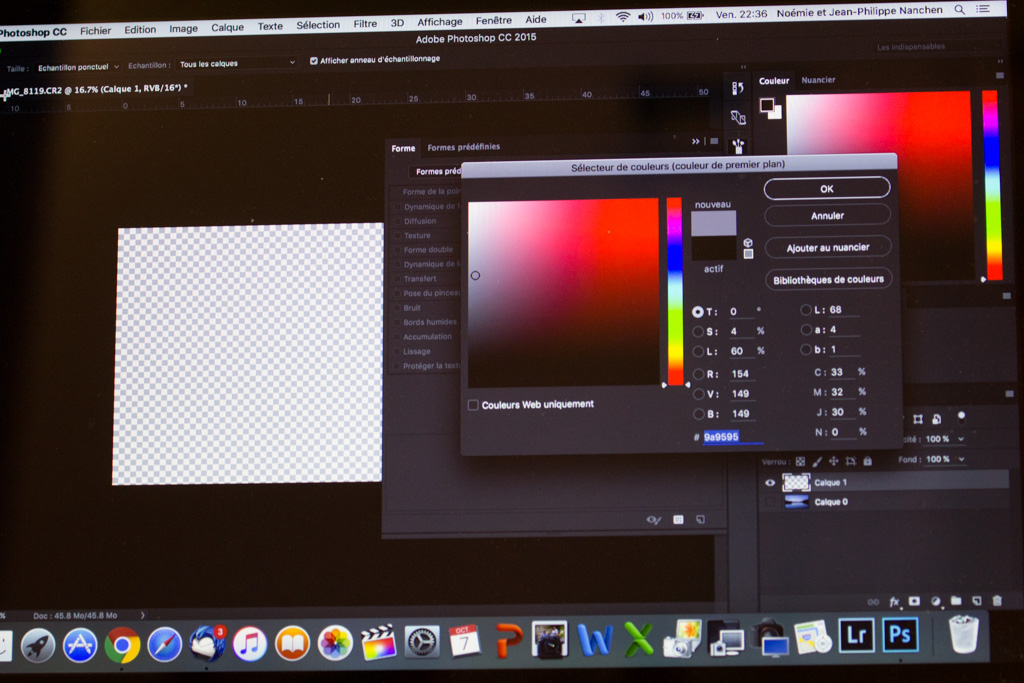Open the top collapsed panel icon beside Couleur
1024x683 pixels.
tap(738, 88)
